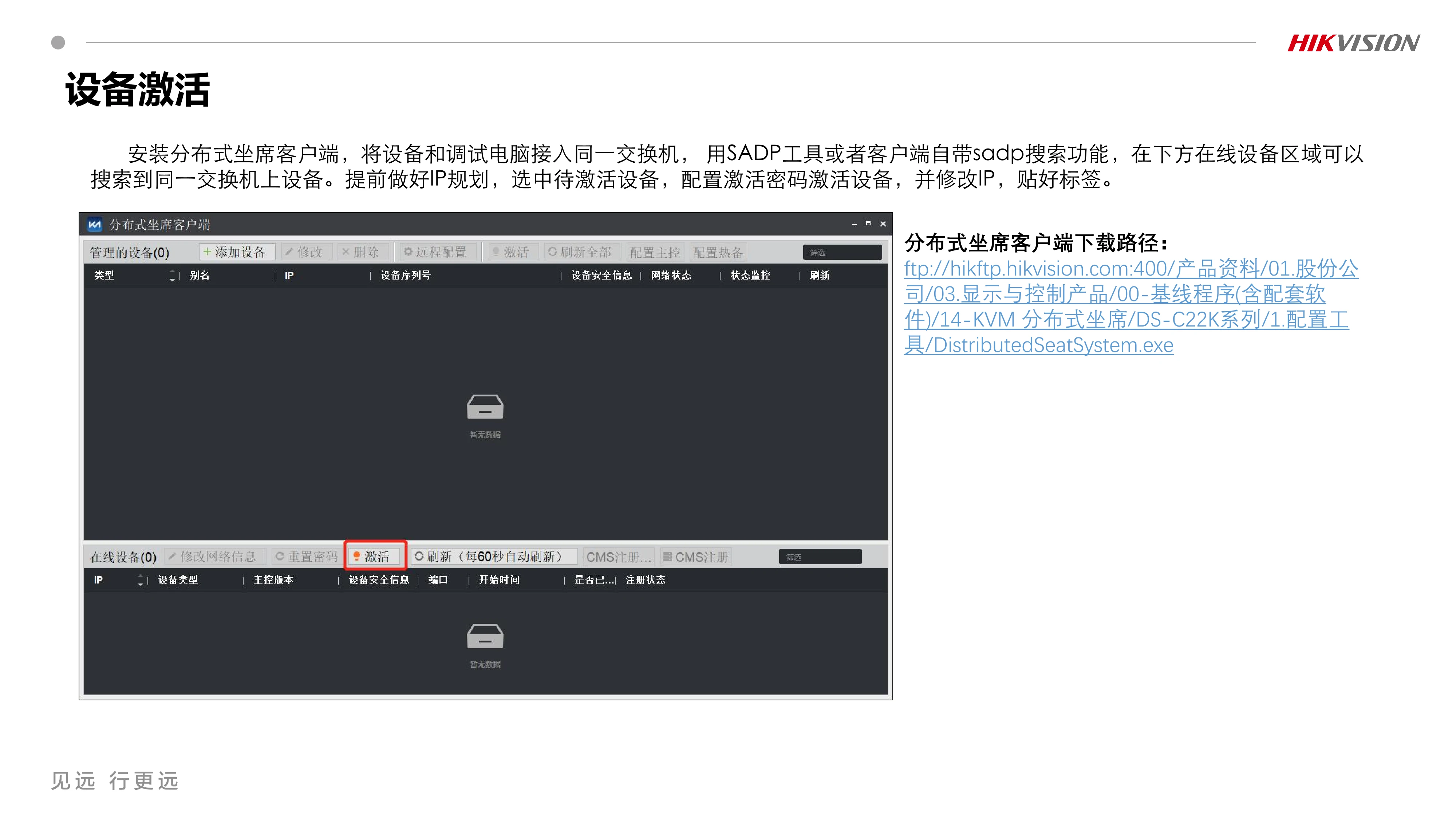Click the CMS注册 button
The image size is (1456, 819).
point(696,556)
